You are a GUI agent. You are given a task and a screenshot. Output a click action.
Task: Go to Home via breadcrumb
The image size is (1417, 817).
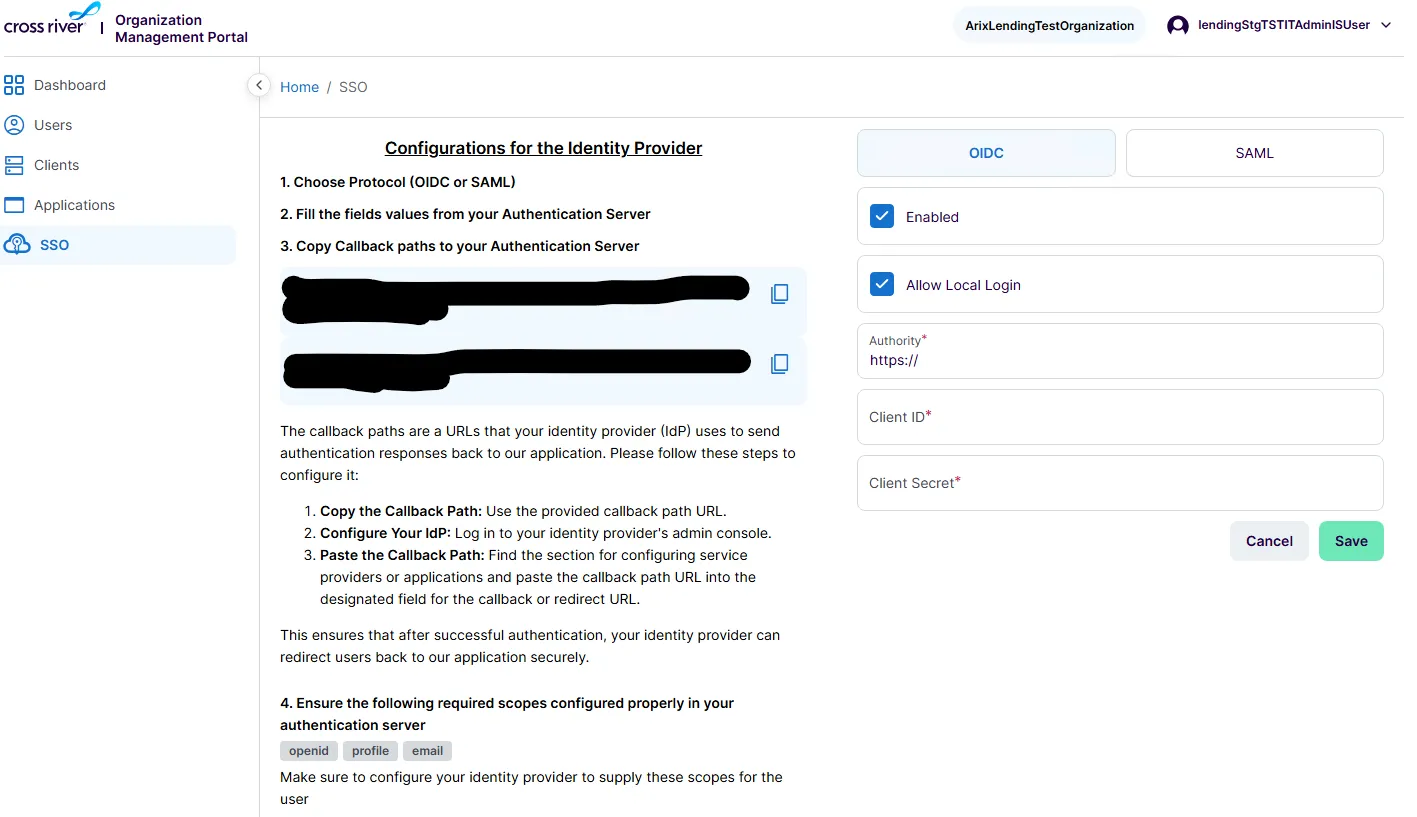pyautogui.click(x=299, y=87)
